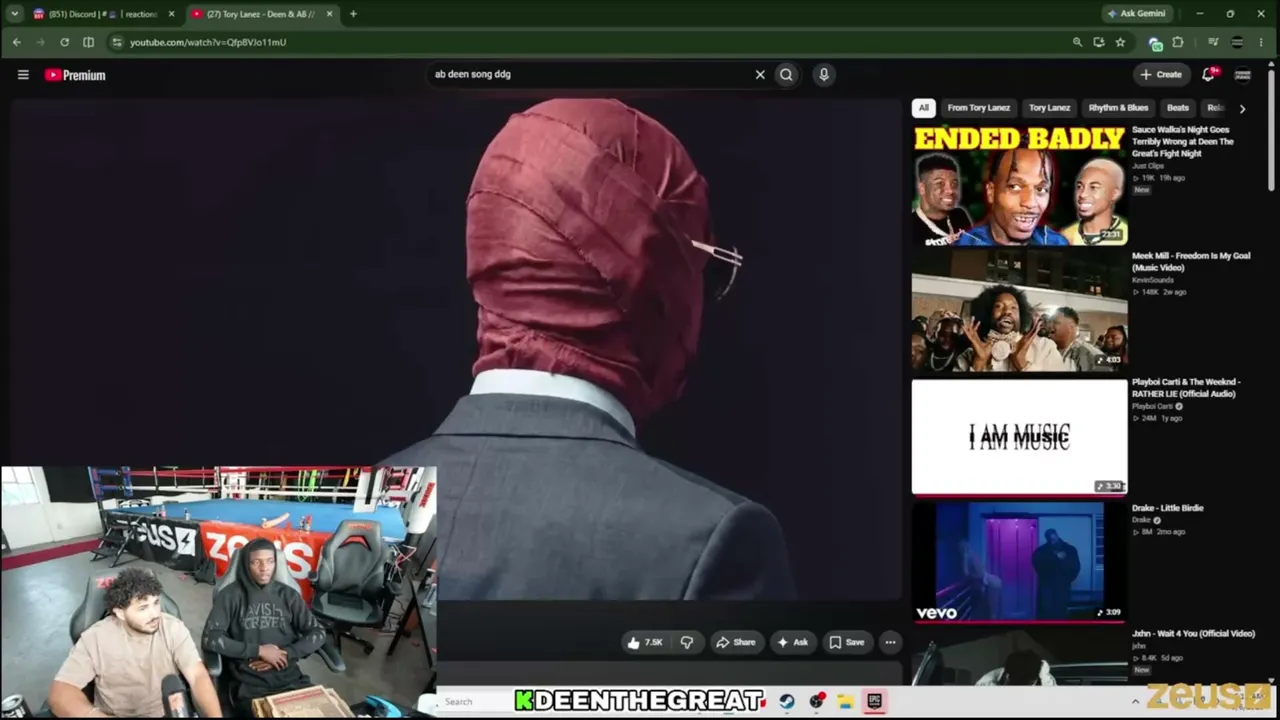Viewport: 1280px width, 720px height.
Task: Open Epic Games Launcher in taskbar
Action: click(x=874, y=701)
